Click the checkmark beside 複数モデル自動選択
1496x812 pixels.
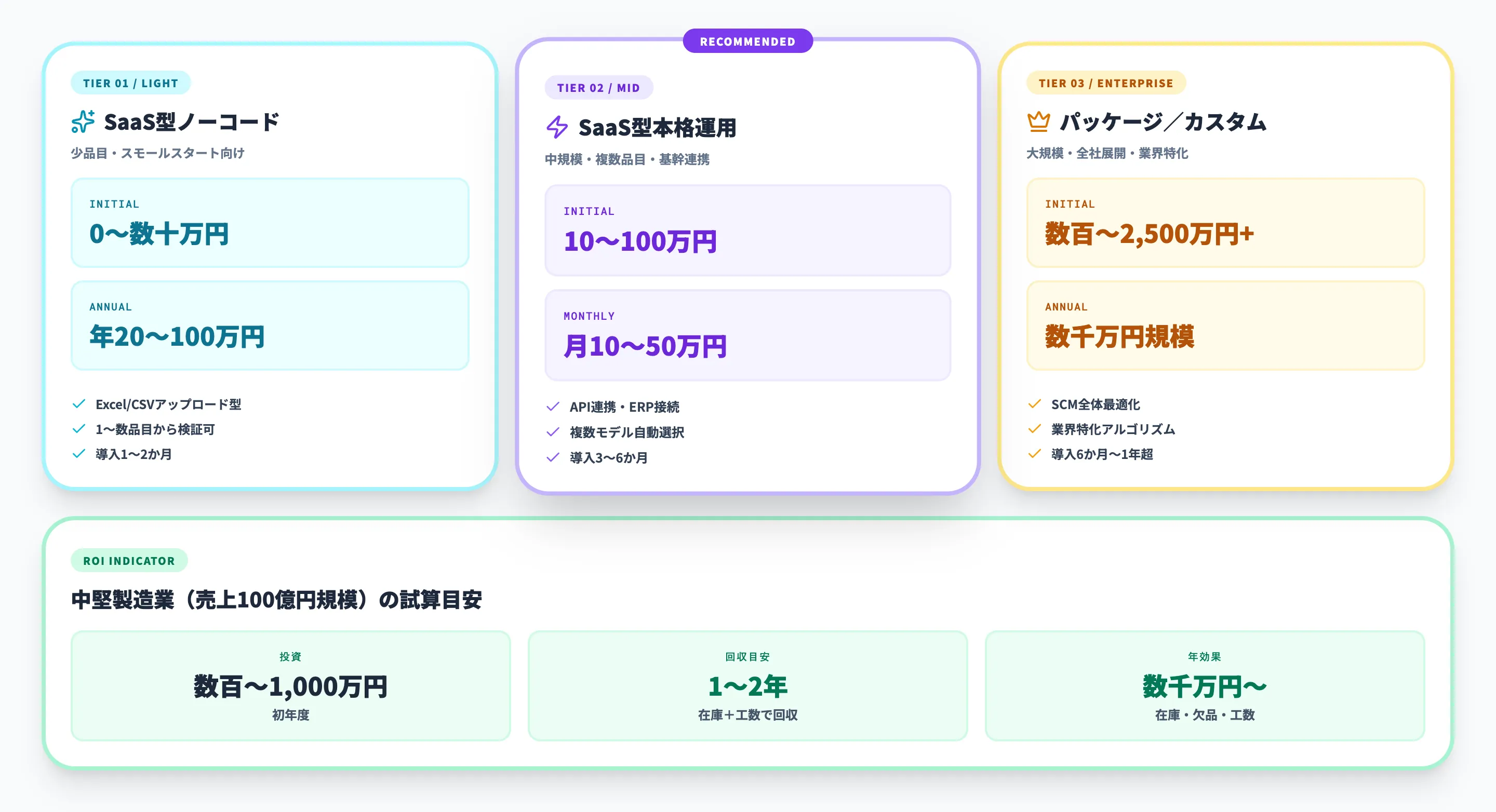[x=552, y=432]
